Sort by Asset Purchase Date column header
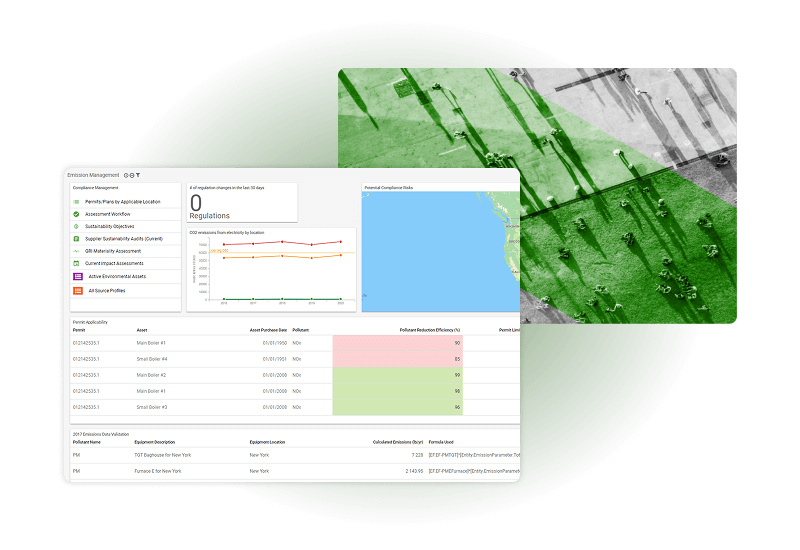800x550 pixels. tap(268, 328)
